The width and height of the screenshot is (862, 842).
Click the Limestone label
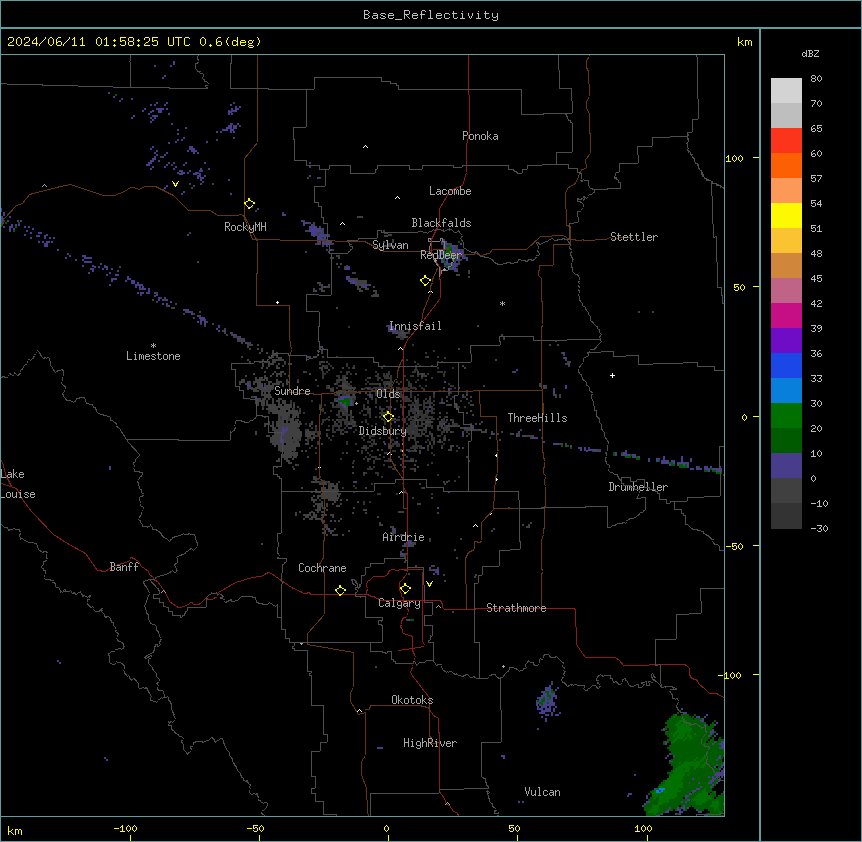(x=153, y=356)
